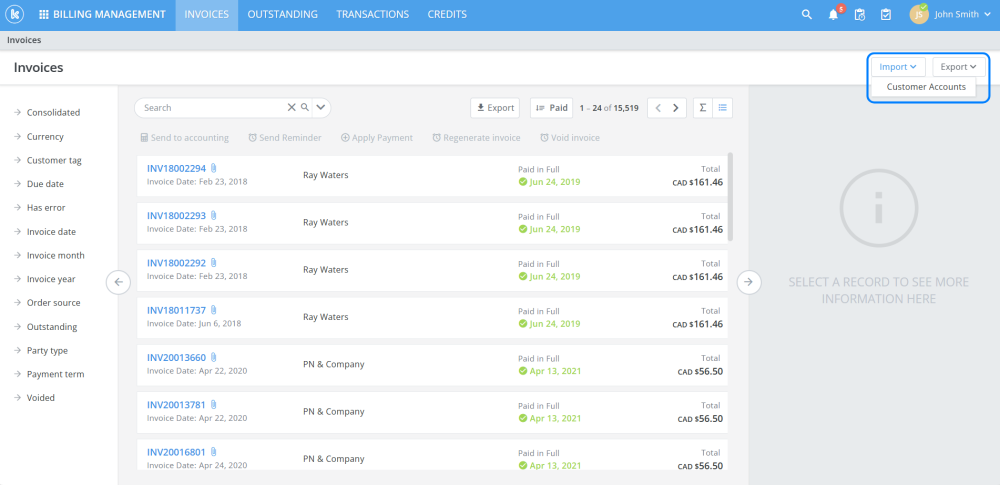
Task: Open invoice INV18011737
Action: [x=177, y=310]
